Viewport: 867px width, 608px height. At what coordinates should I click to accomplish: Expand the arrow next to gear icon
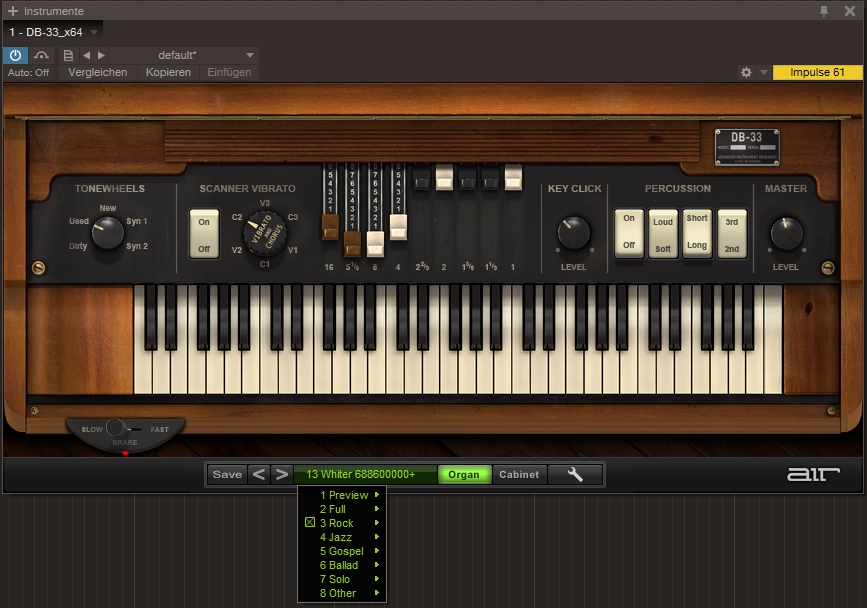point(764,72)
